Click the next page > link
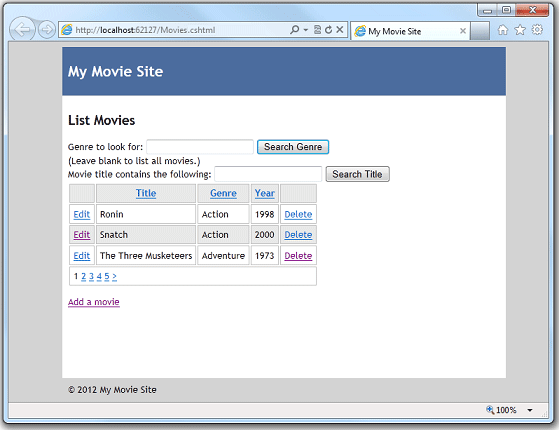The image size is (559, 430). click(114, 276)
